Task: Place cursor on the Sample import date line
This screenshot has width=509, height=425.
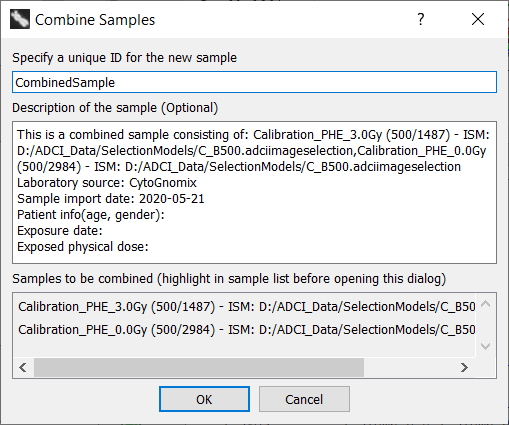Action: click(x=110, y=199)
